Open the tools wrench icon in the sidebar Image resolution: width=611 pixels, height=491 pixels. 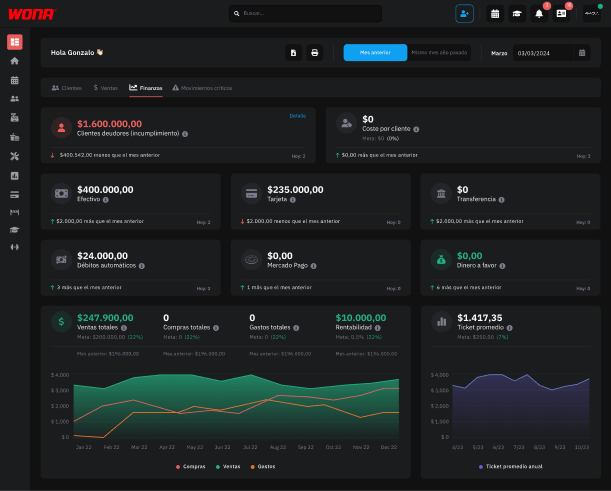[15, 156]
